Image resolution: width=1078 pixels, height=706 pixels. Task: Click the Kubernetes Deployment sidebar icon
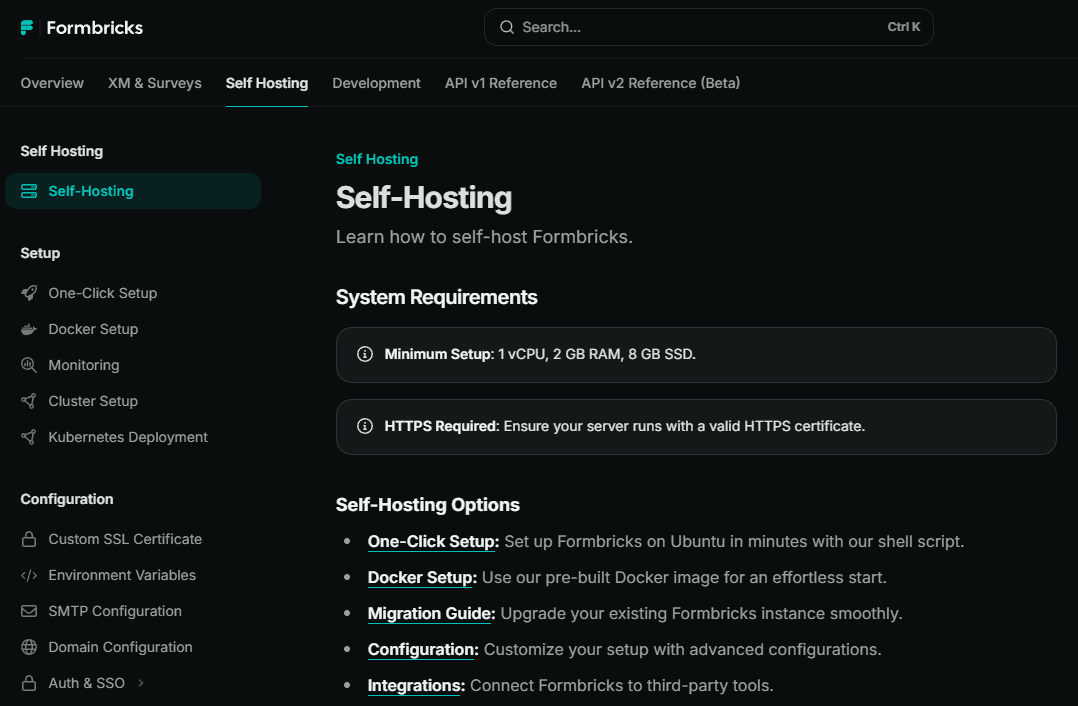click(x=29, y=437)
